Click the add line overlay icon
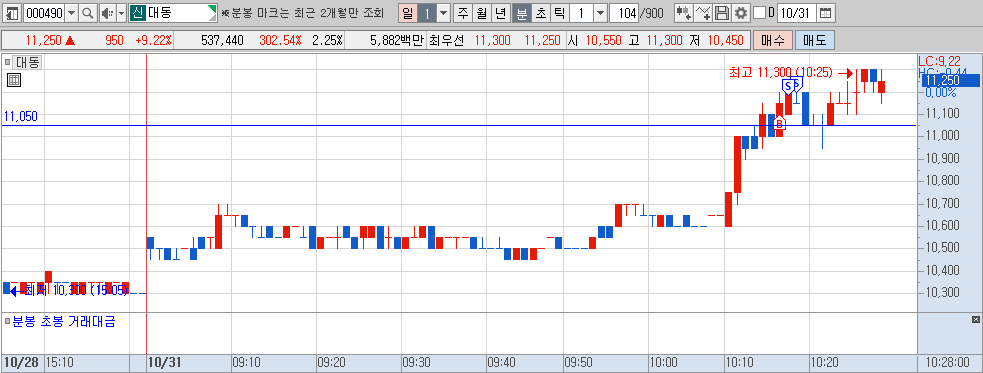 click(704, 13)
